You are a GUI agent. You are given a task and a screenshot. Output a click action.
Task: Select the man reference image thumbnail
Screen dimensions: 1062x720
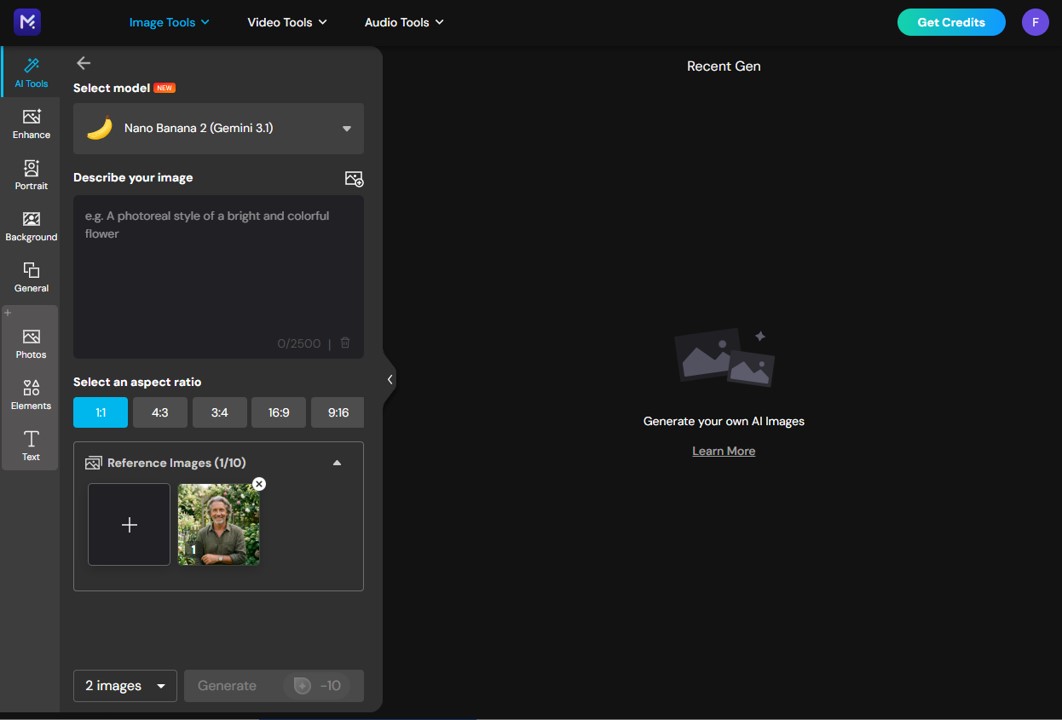point(218,524)
